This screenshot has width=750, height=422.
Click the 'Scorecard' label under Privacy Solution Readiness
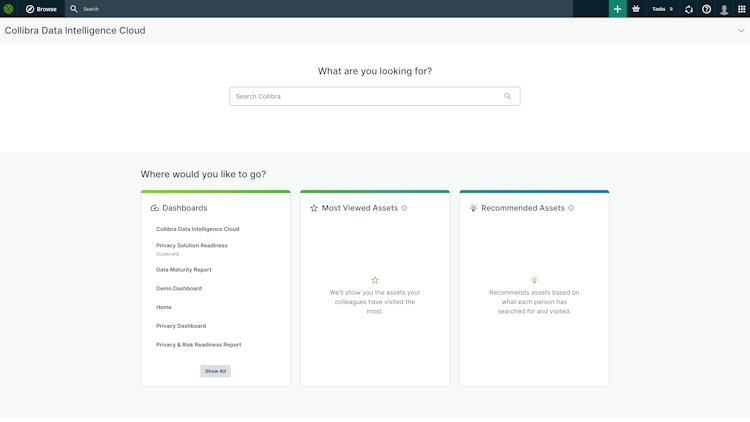click(x=167, y=254)
